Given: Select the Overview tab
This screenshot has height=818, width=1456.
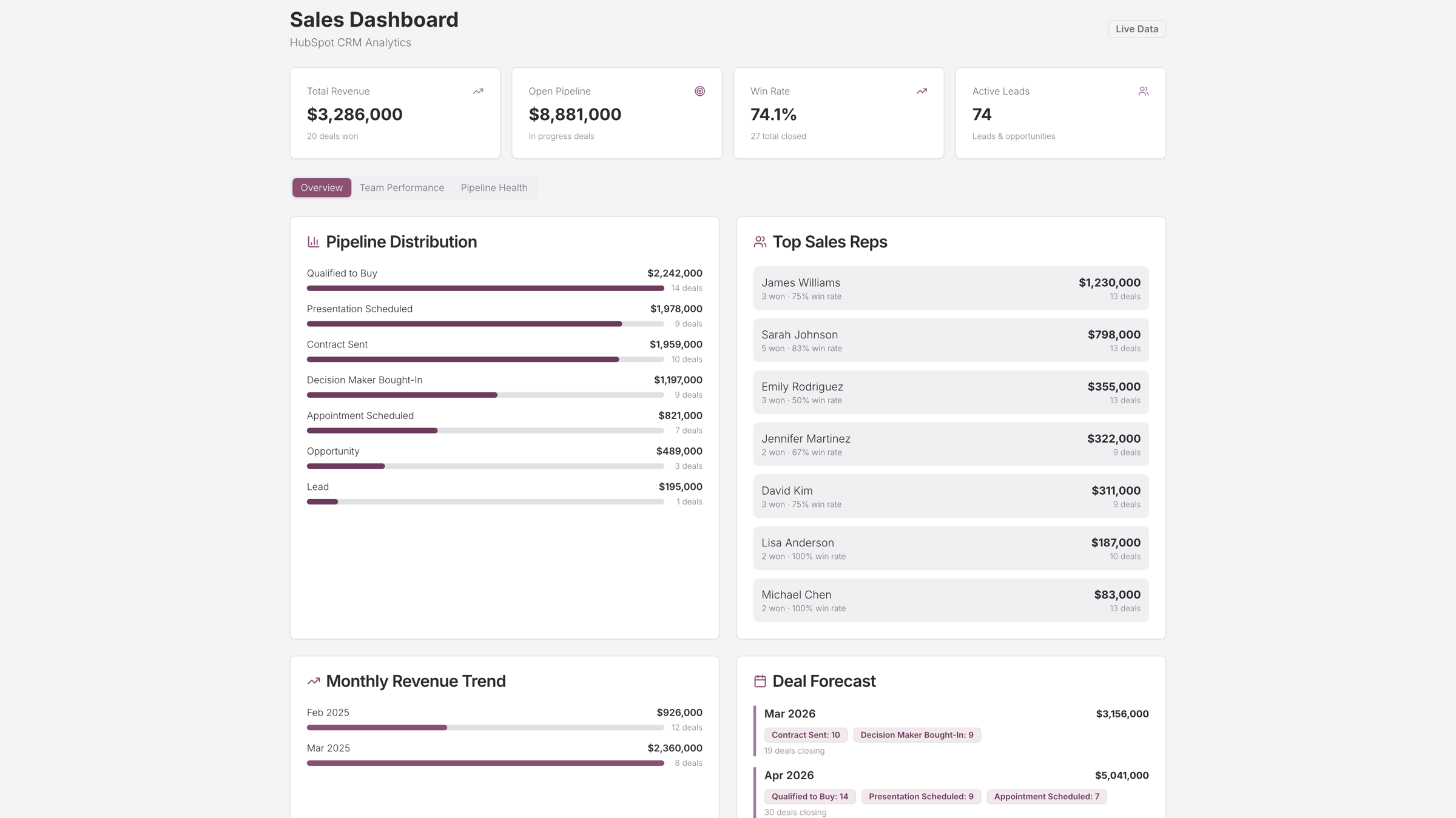Looking at the screenshot, I should 321,187.
